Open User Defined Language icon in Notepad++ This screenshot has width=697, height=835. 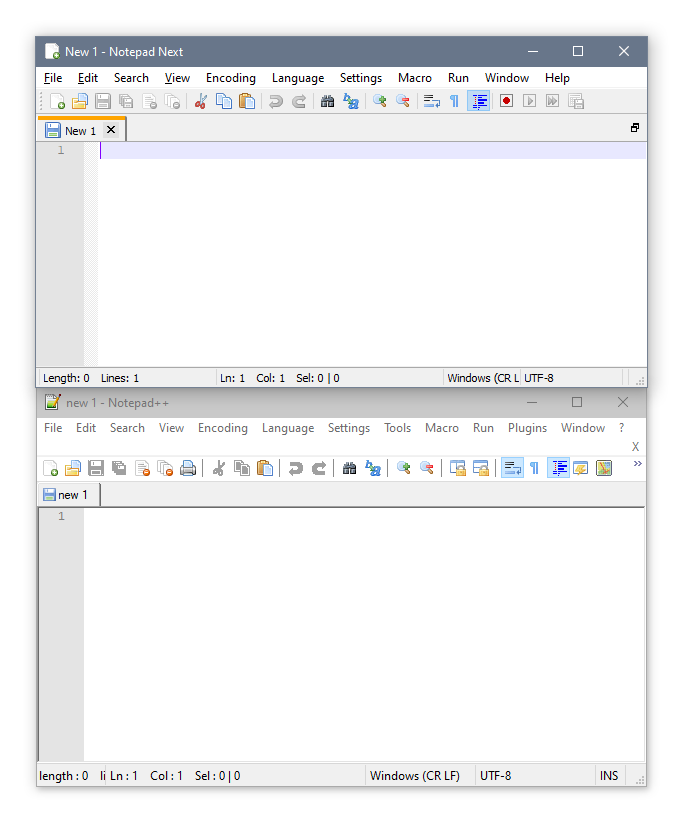[x=581, y=468]
